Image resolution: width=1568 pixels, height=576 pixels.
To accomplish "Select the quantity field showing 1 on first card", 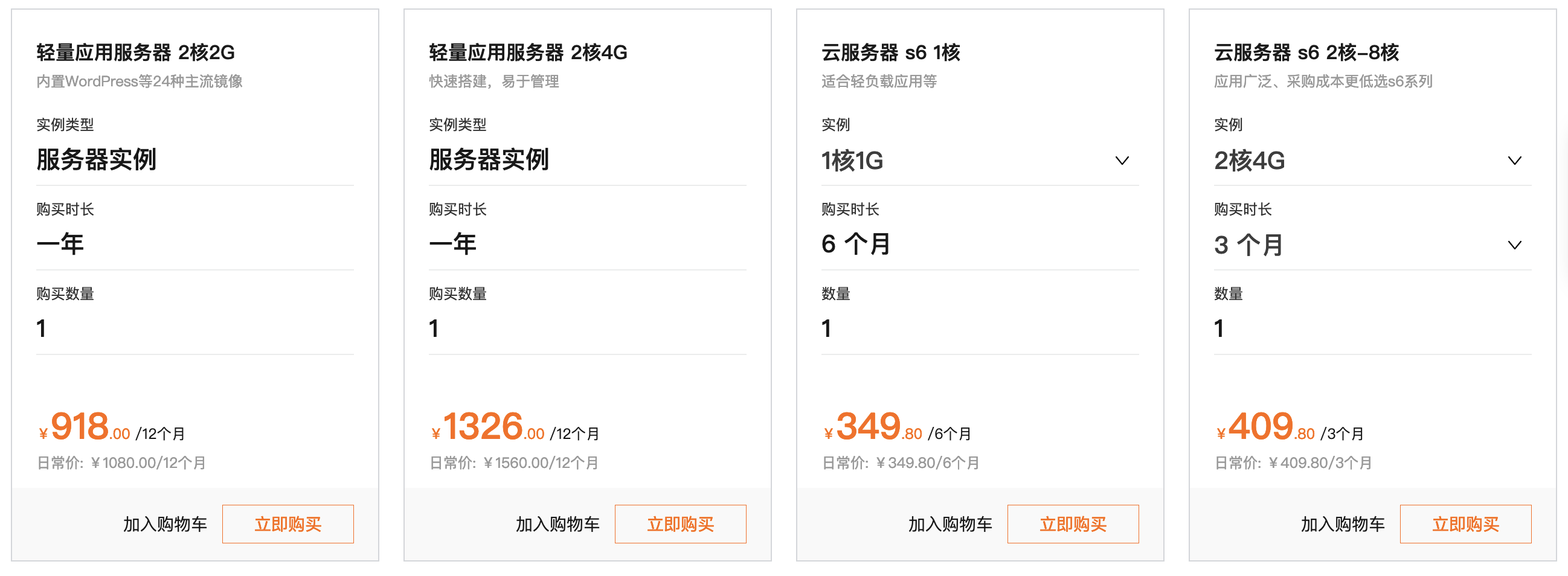I will click(42, 328).
